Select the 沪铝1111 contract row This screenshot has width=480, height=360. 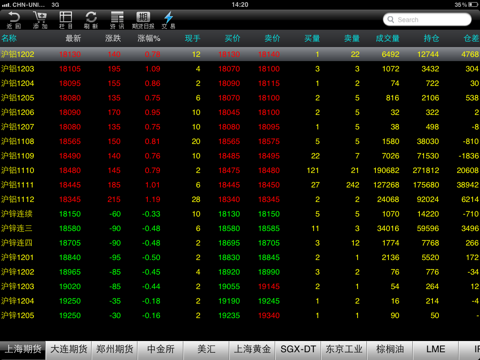tap(240, 185)
